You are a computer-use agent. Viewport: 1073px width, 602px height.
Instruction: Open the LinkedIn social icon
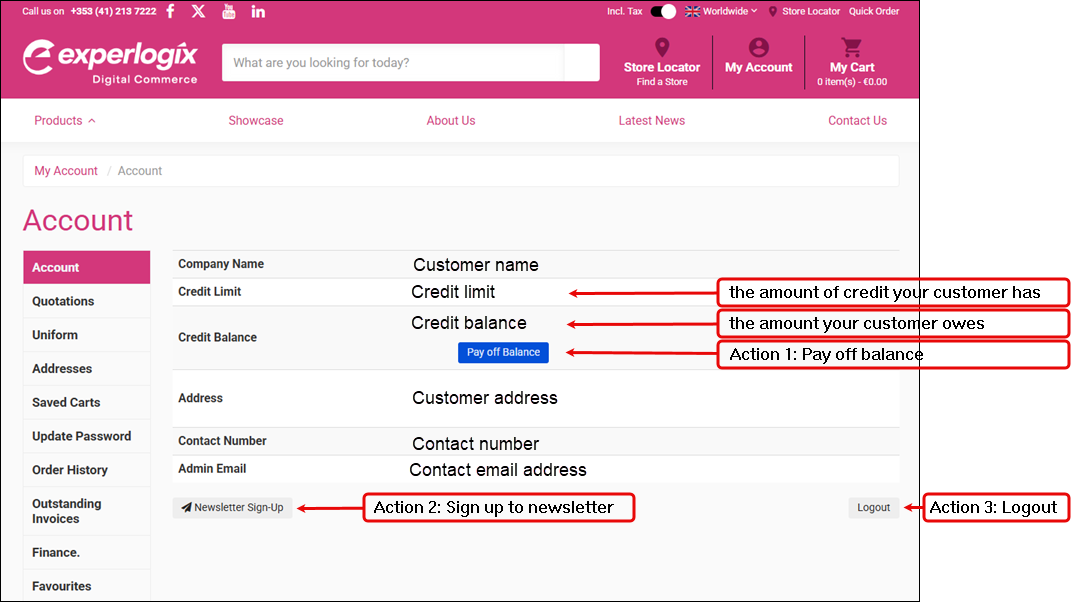click(x=258, y=11)
